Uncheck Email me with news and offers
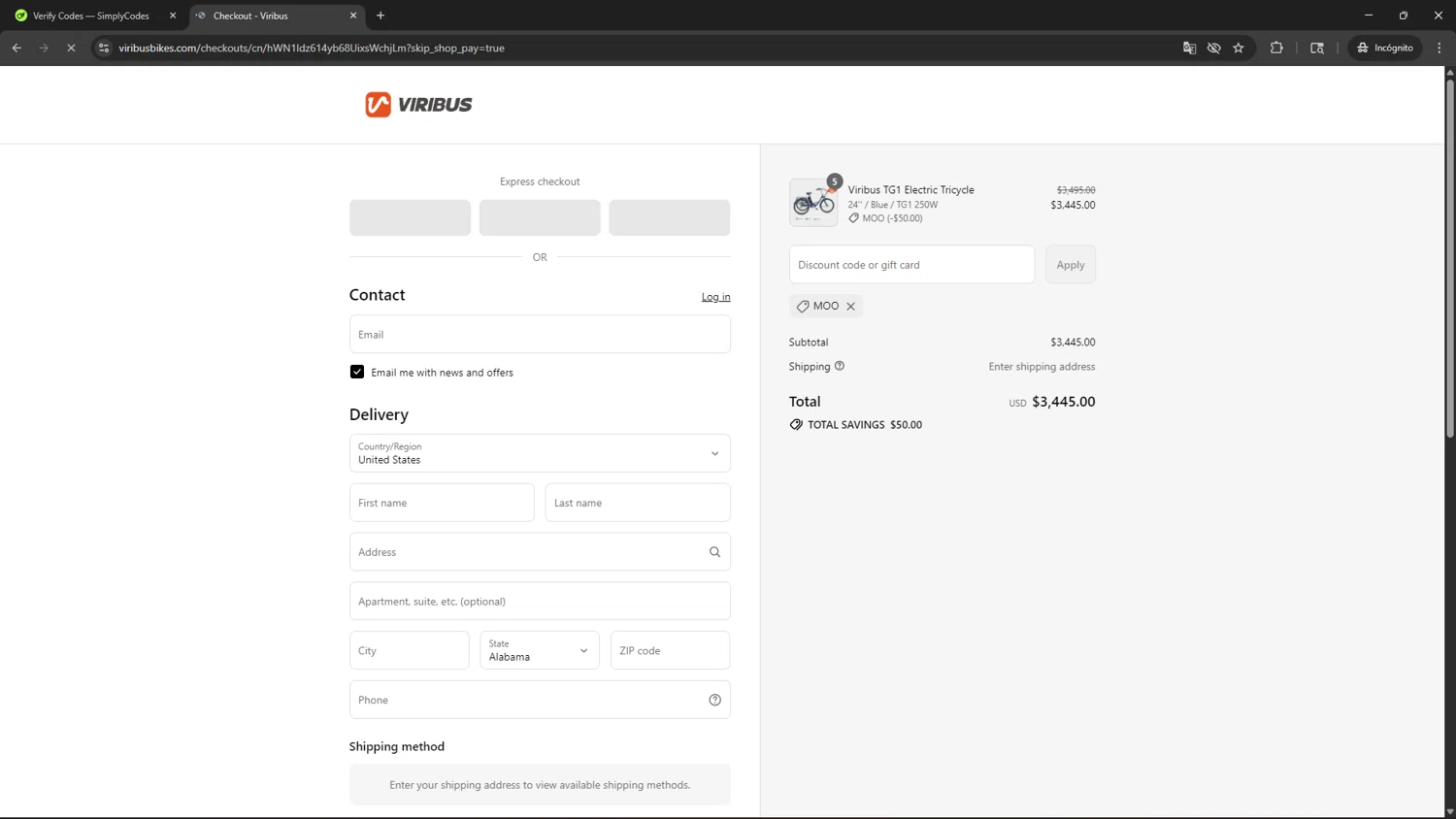1456x819 pixels. pyautogui.click(x=357, y=372)
